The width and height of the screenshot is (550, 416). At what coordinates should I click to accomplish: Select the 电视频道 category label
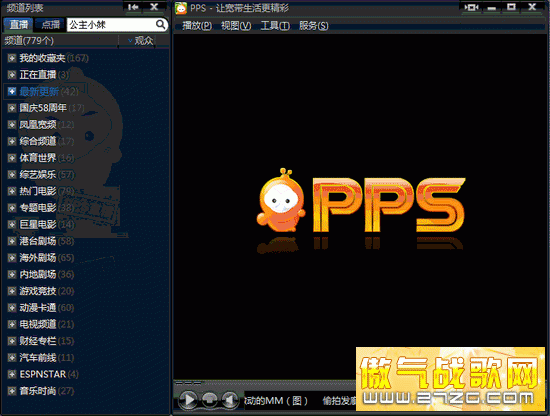[38, 324]
